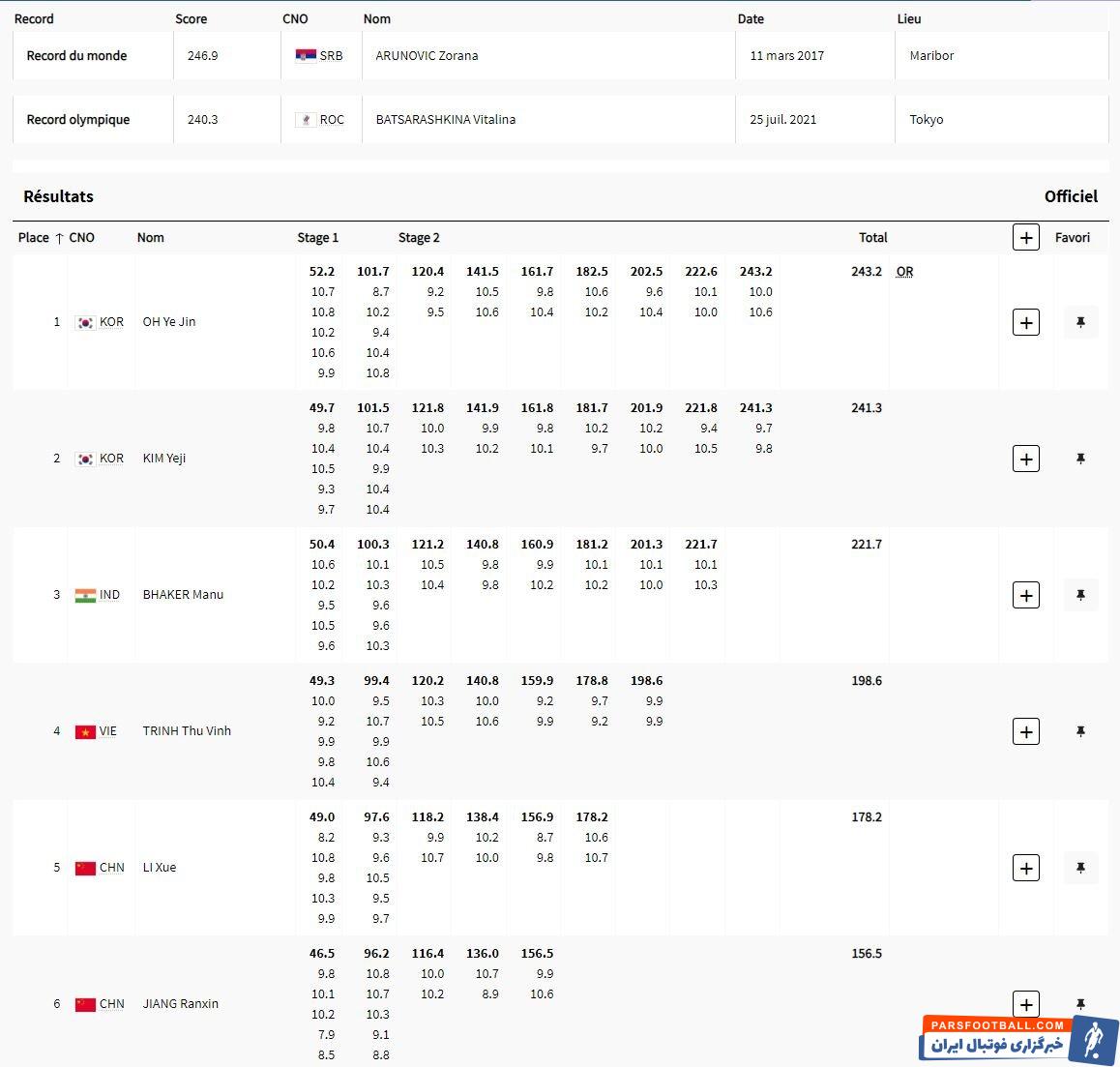Viewport: 1120px width, 1067px height.
Task: Sort results by Place column arrow
Action: (59, 238)
